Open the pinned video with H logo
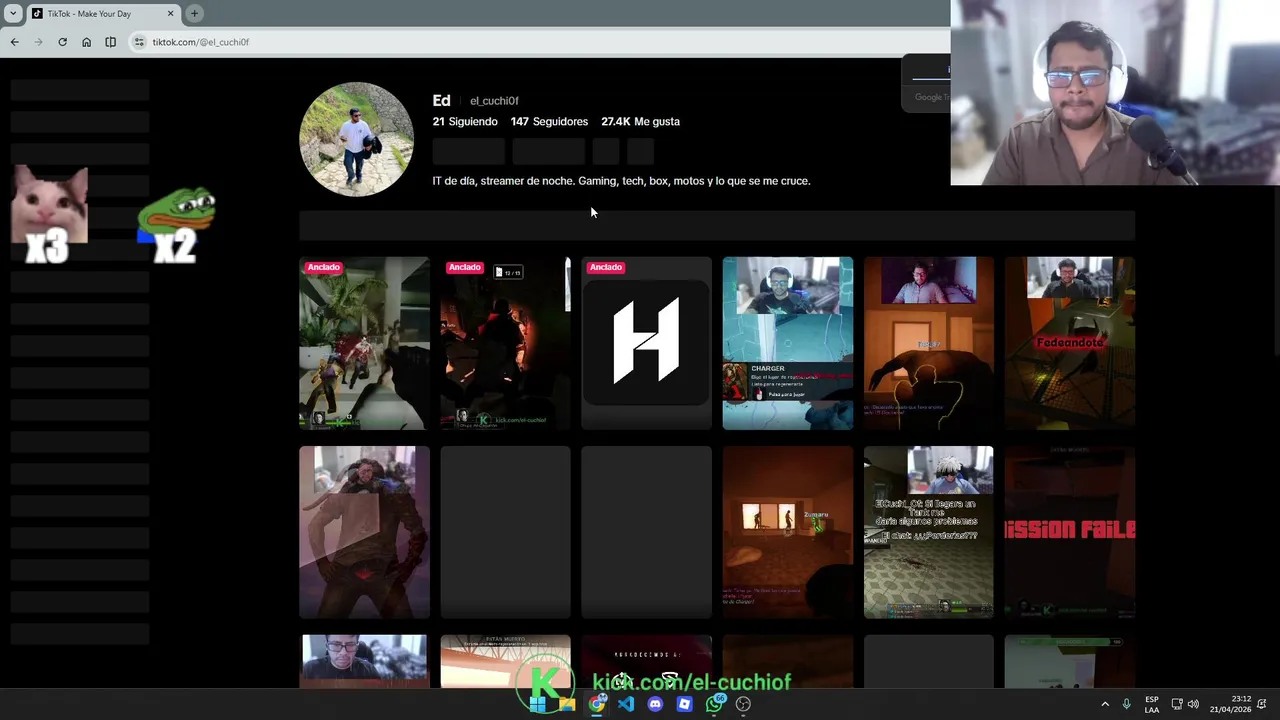Image resolution: width=1280 pixels, height=720 pixels. (x=646, y=343)
